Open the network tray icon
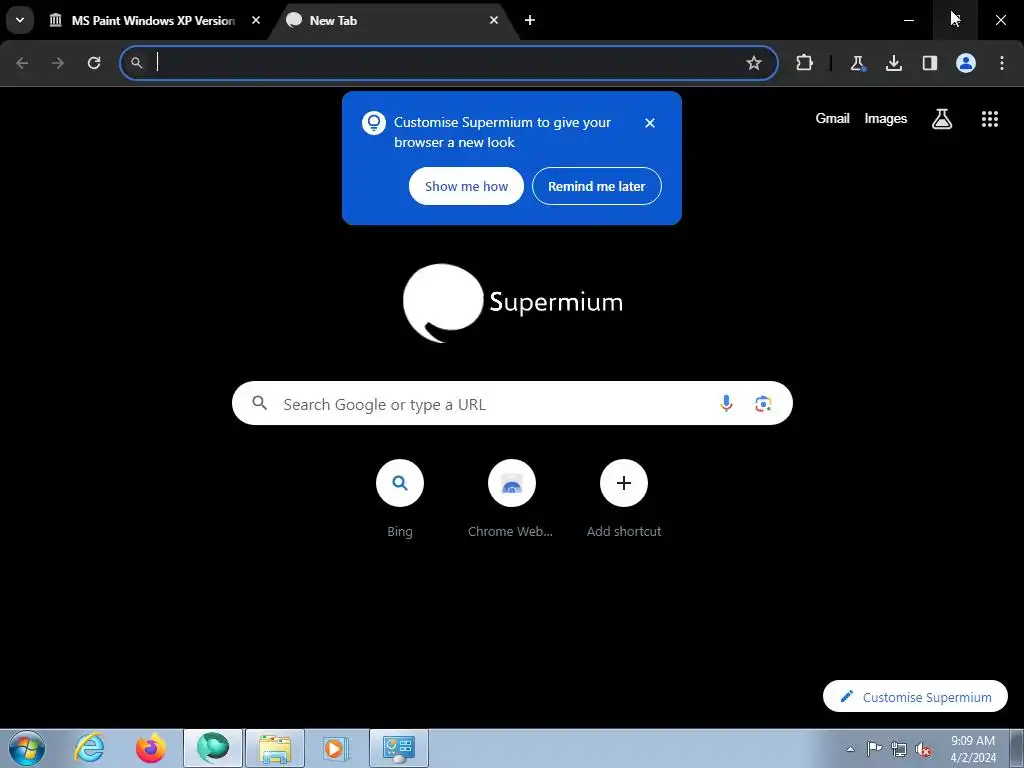This screenshot has width=1024, height=768. 899,749
